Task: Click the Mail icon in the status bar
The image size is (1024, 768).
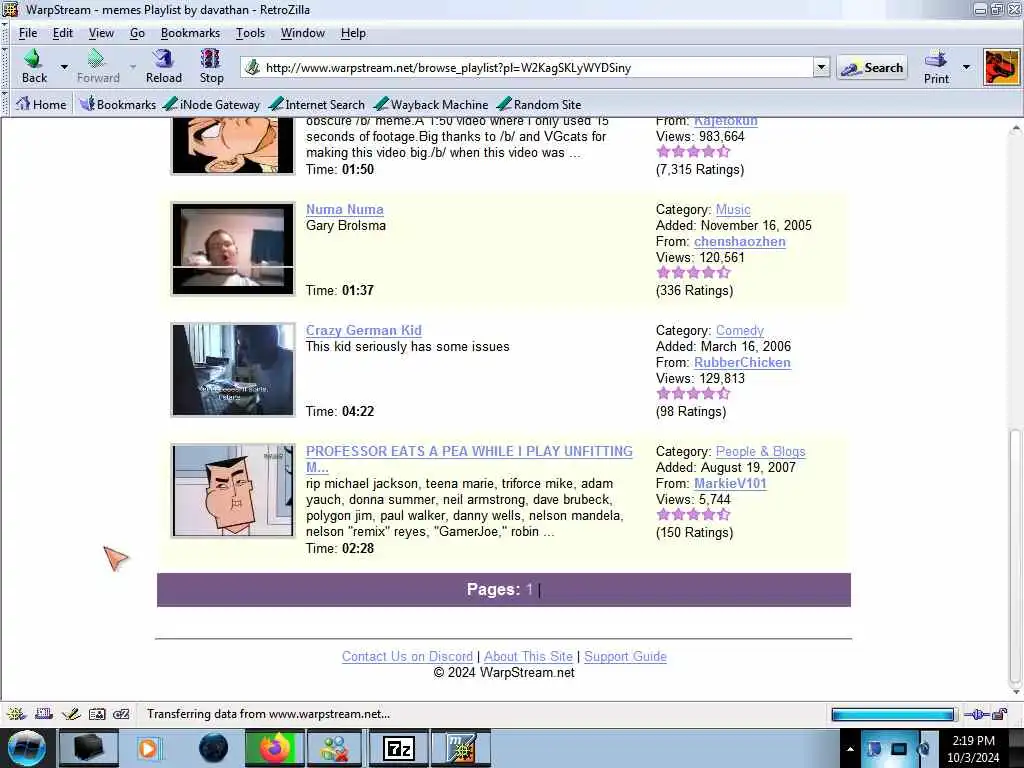Action: [43, 714]
